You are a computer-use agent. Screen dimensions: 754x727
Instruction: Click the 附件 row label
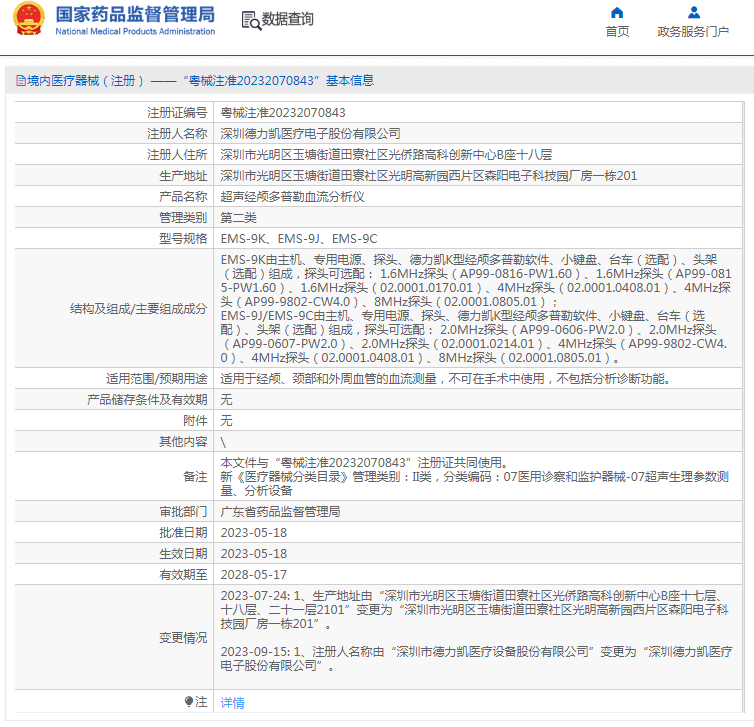(x=195, y=421)
